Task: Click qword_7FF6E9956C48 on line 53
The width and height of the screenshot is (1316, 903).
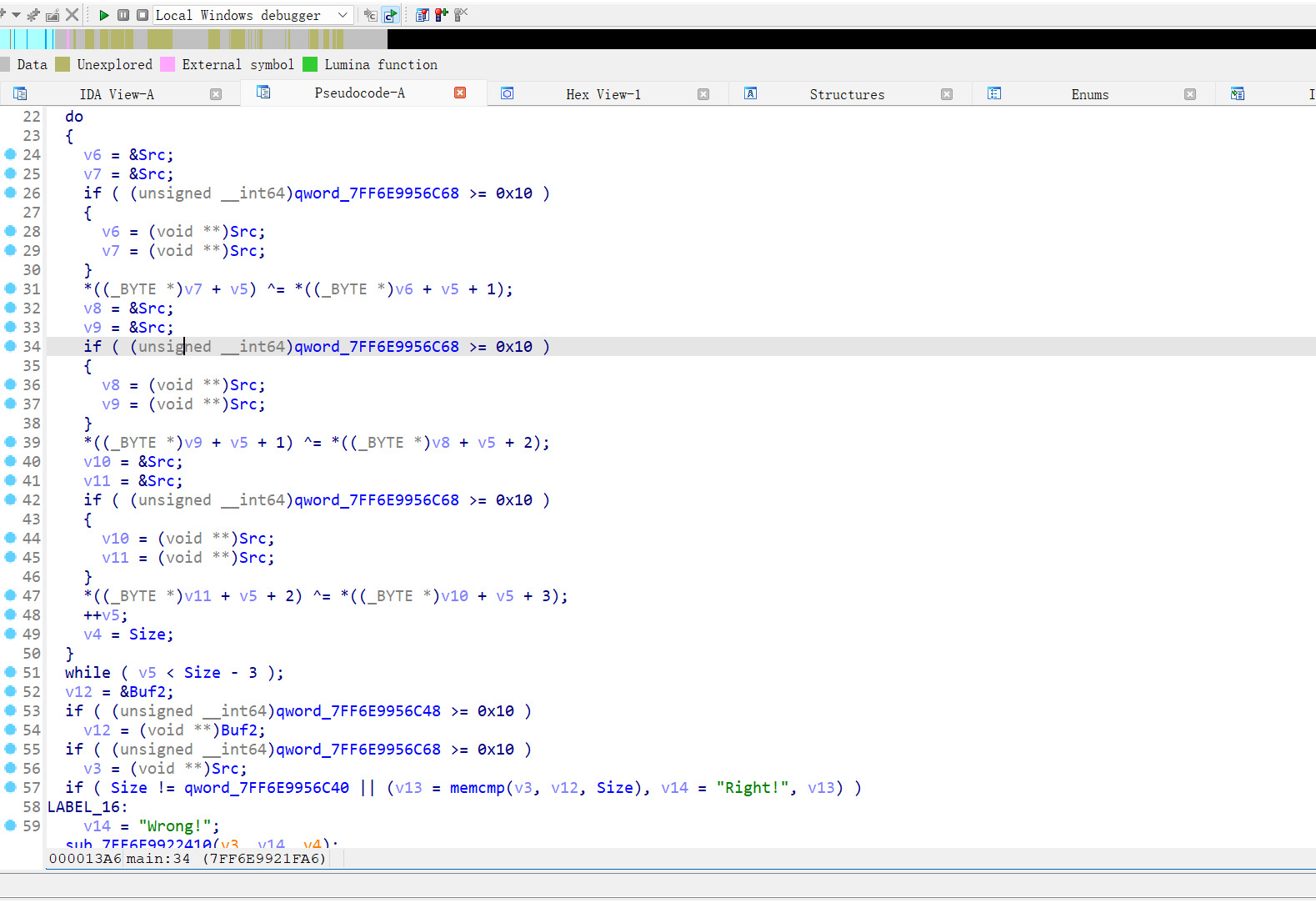Action: click(358, 711)
